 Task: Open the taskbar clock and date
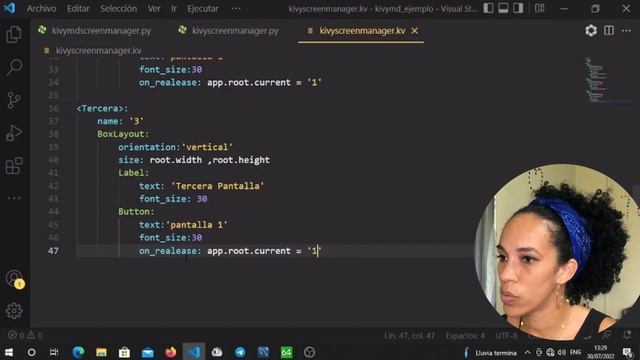600,352
